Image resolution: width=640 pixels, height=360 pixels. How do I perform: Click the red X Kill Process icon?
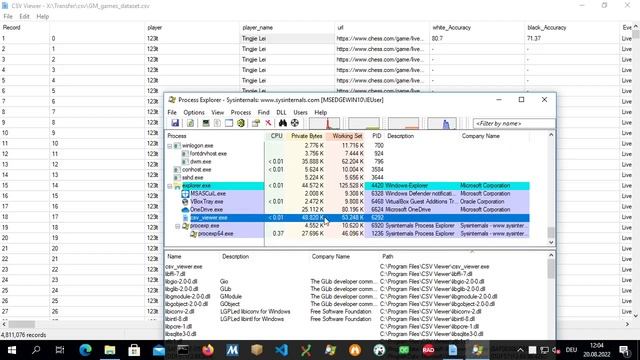click(x=268, y=123)
